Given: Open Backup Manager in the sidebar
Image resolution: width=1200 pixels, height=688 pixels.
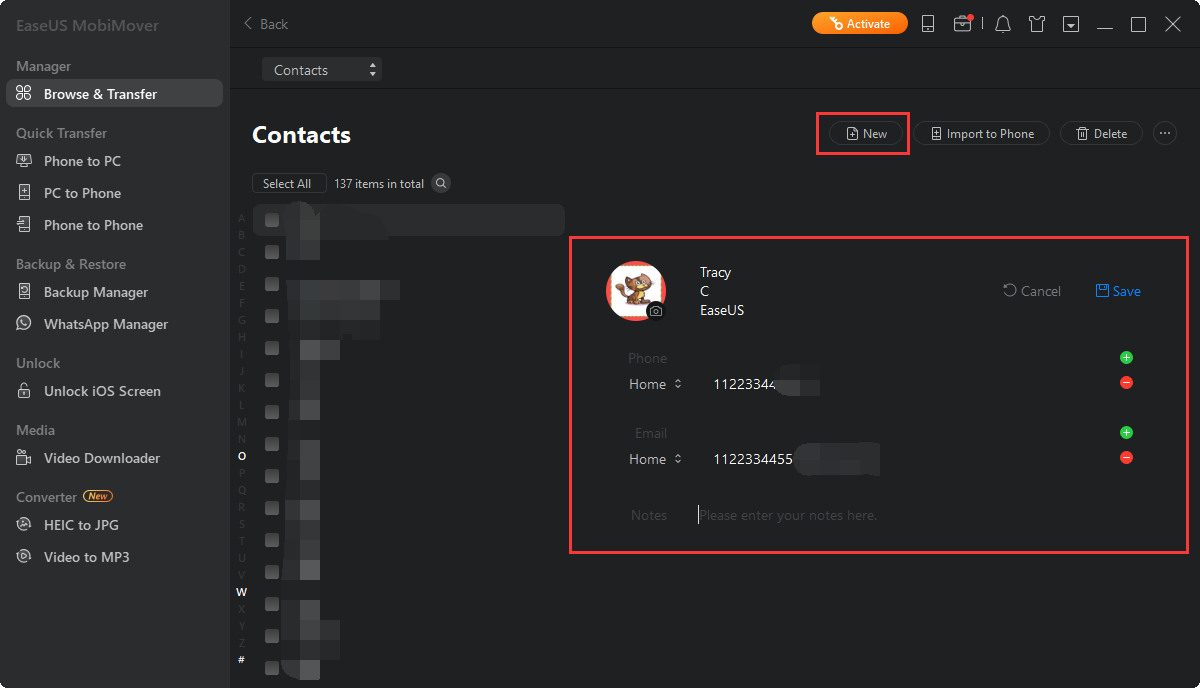Looking at the screenshot, I should (x=96, y=292).
